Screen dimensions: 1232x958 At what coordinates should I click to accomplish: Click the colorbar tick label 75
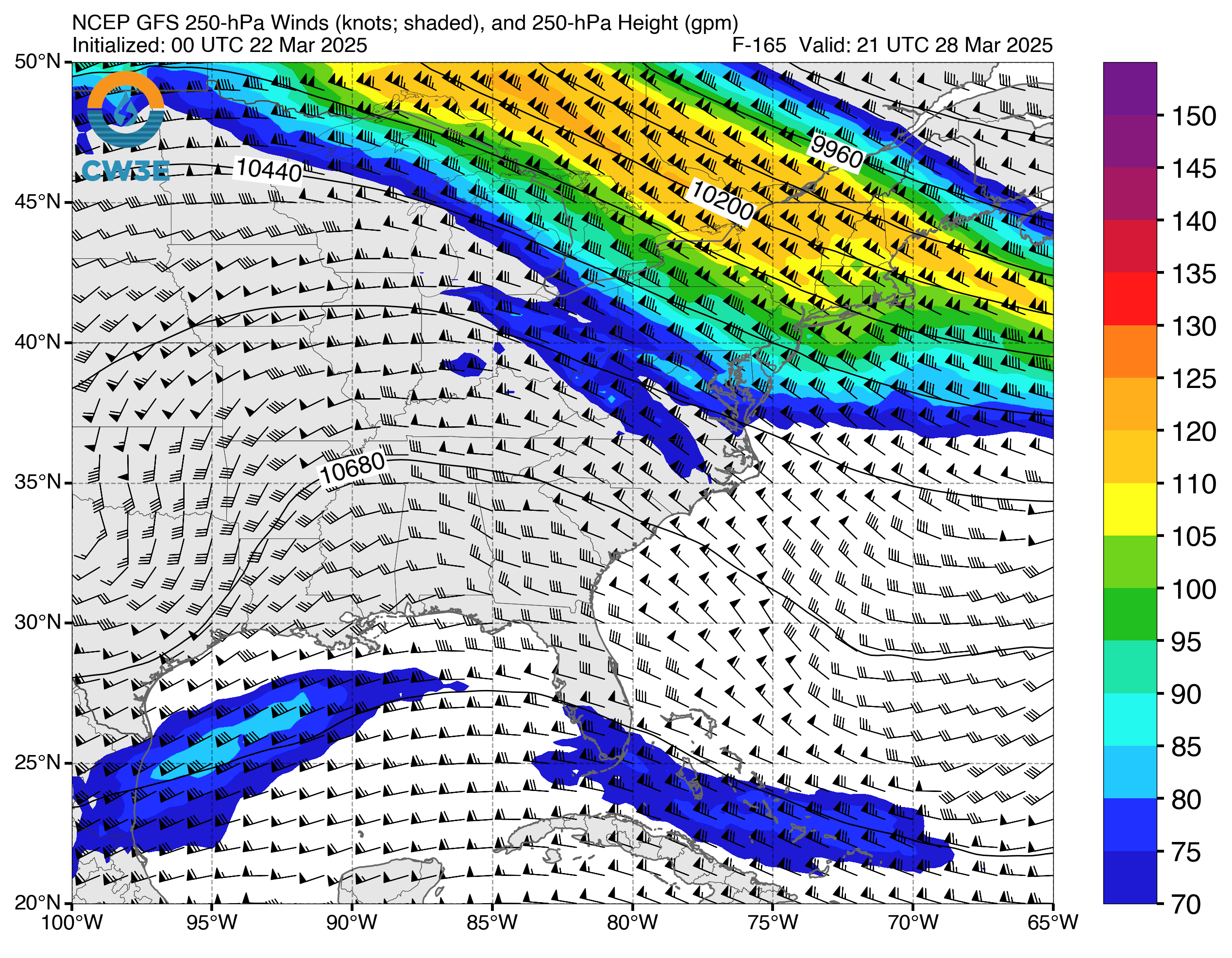pyautogui.click(x=1186, y=851)
